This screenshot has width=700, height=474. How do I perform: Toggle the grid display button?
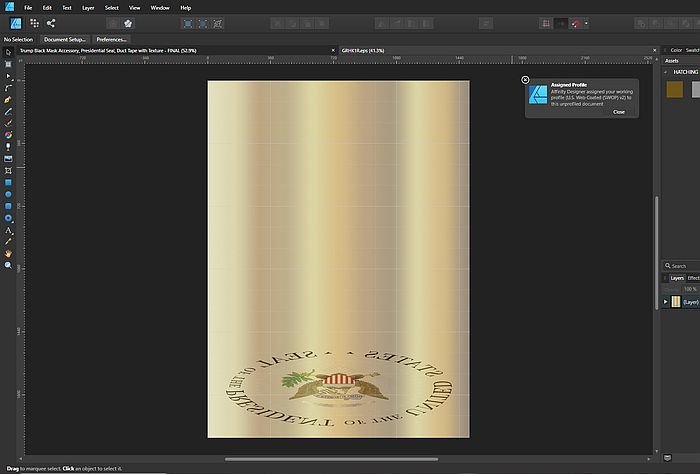point(546,24)
